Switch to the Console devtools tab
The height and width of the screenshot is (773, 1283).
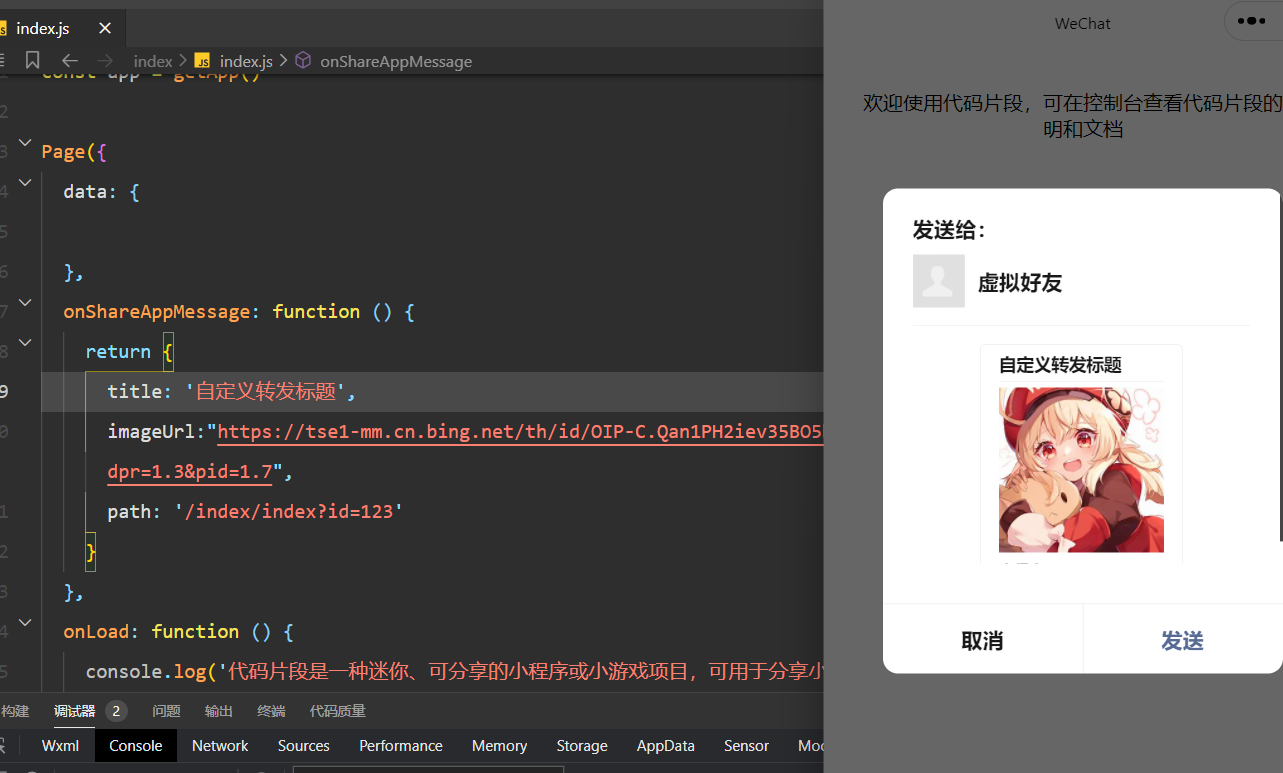click(136, 745)
